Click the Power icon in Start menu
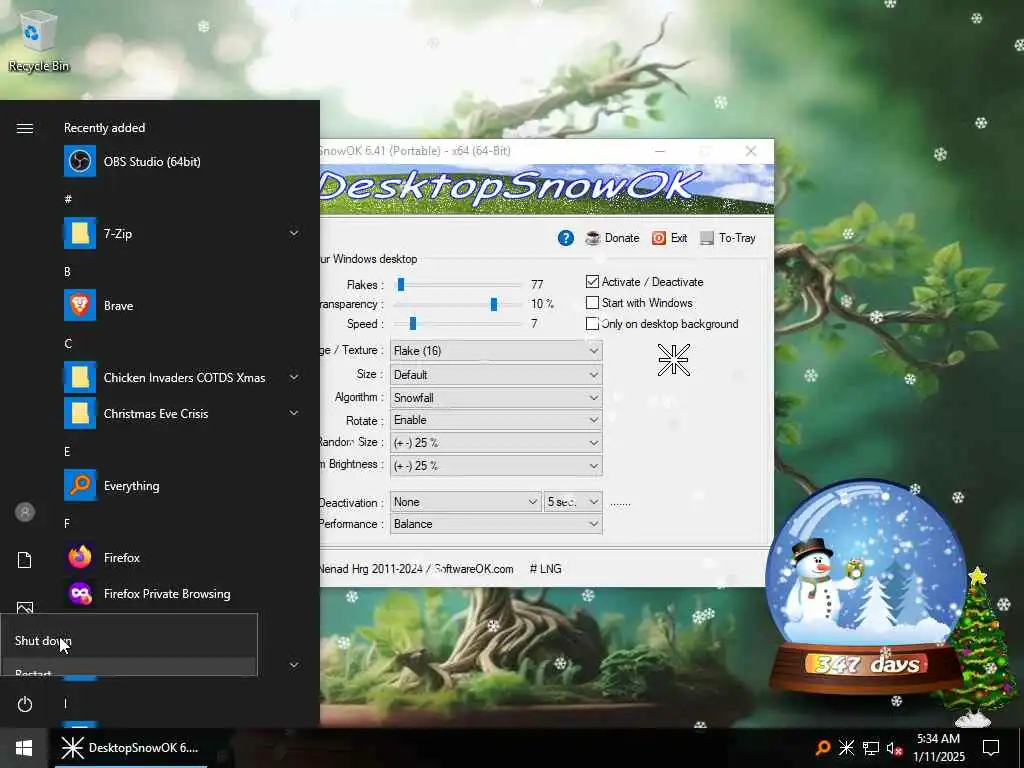 (25, 704)
